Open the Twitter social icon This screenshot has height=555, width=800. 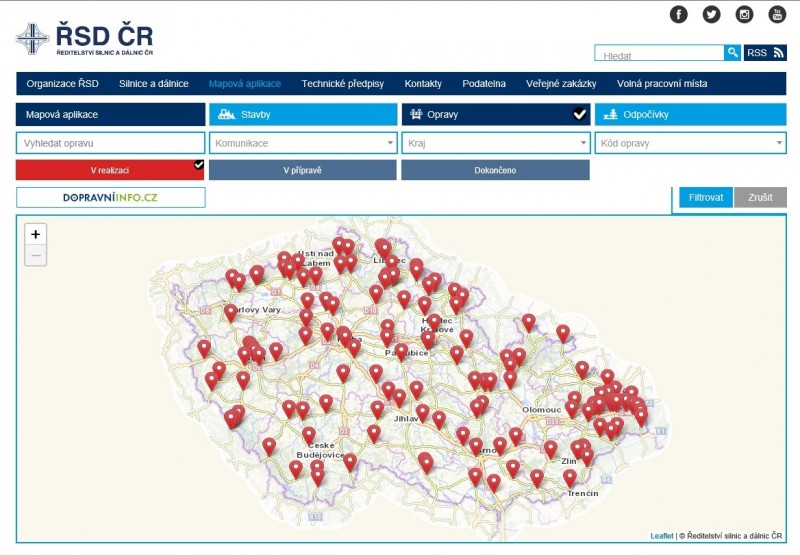click(711, 14)
